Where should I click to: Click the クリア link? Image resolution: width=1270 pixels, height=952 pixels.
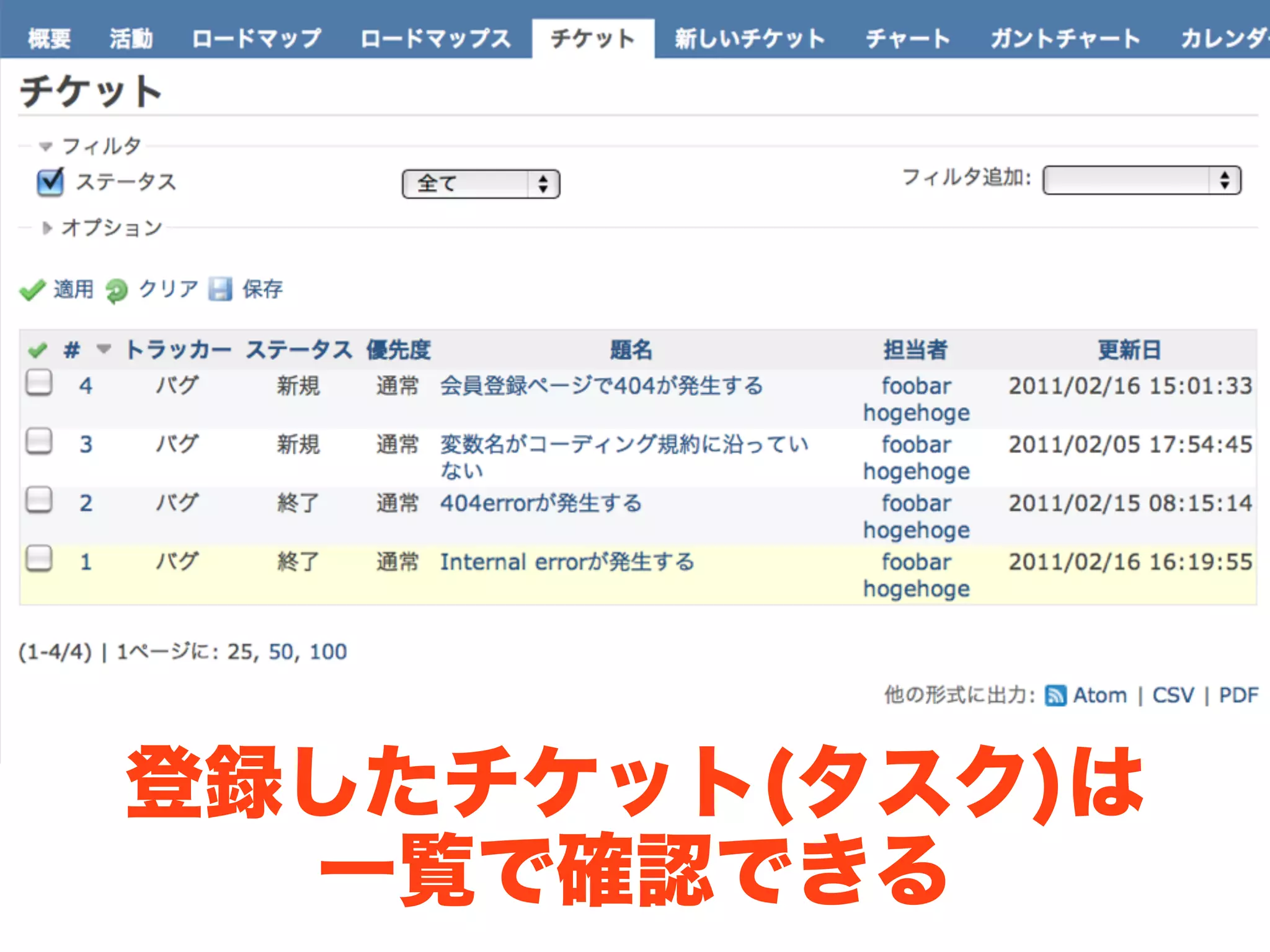pos(168,289)
